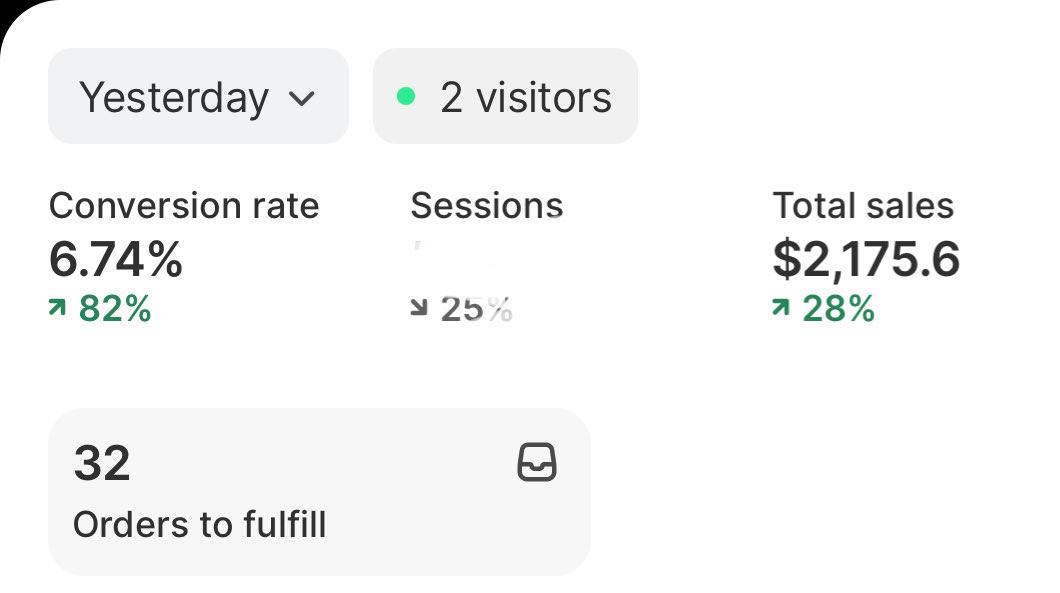Viewport: 1060px width, 593px height.
Task: Click the 82% conversion change figure
Action: point(115,309)
